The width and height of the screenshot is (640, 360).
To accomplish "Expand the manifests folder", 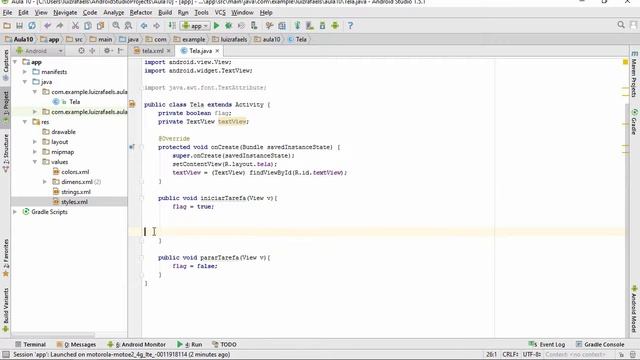I will (25, 72).
